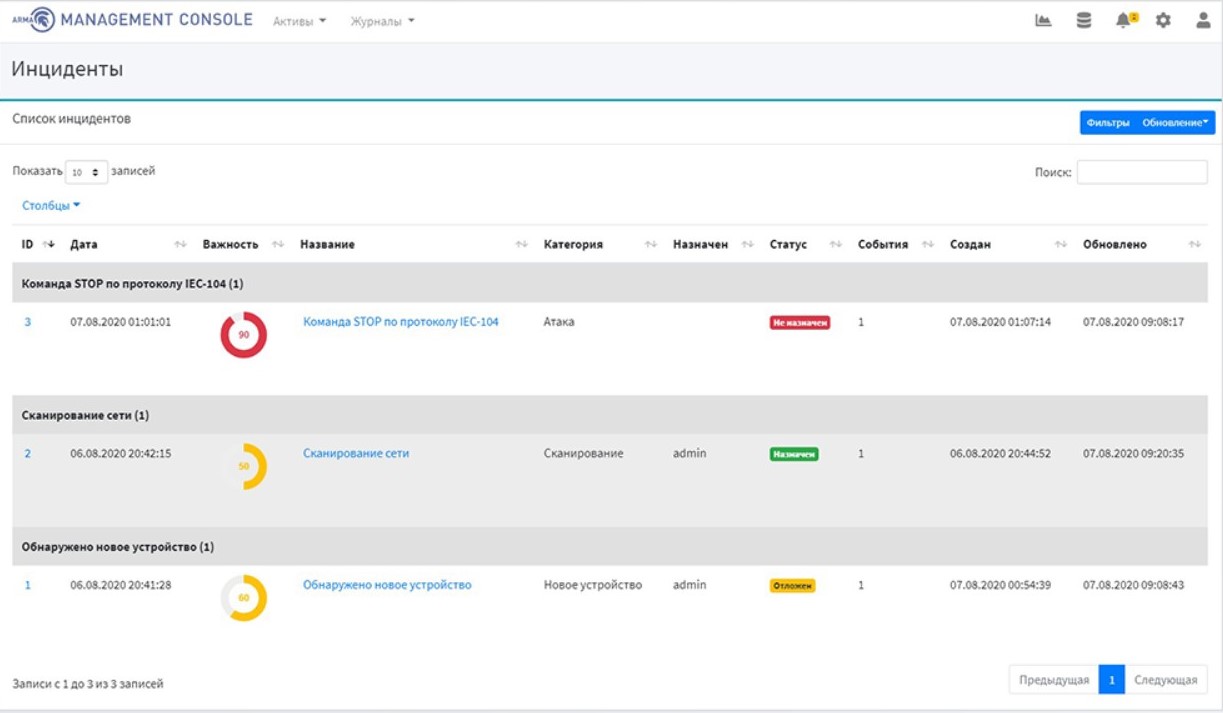Screen dimensions: 1223x713
Task: Sort table by Важность column
Action: coord(278,244)
